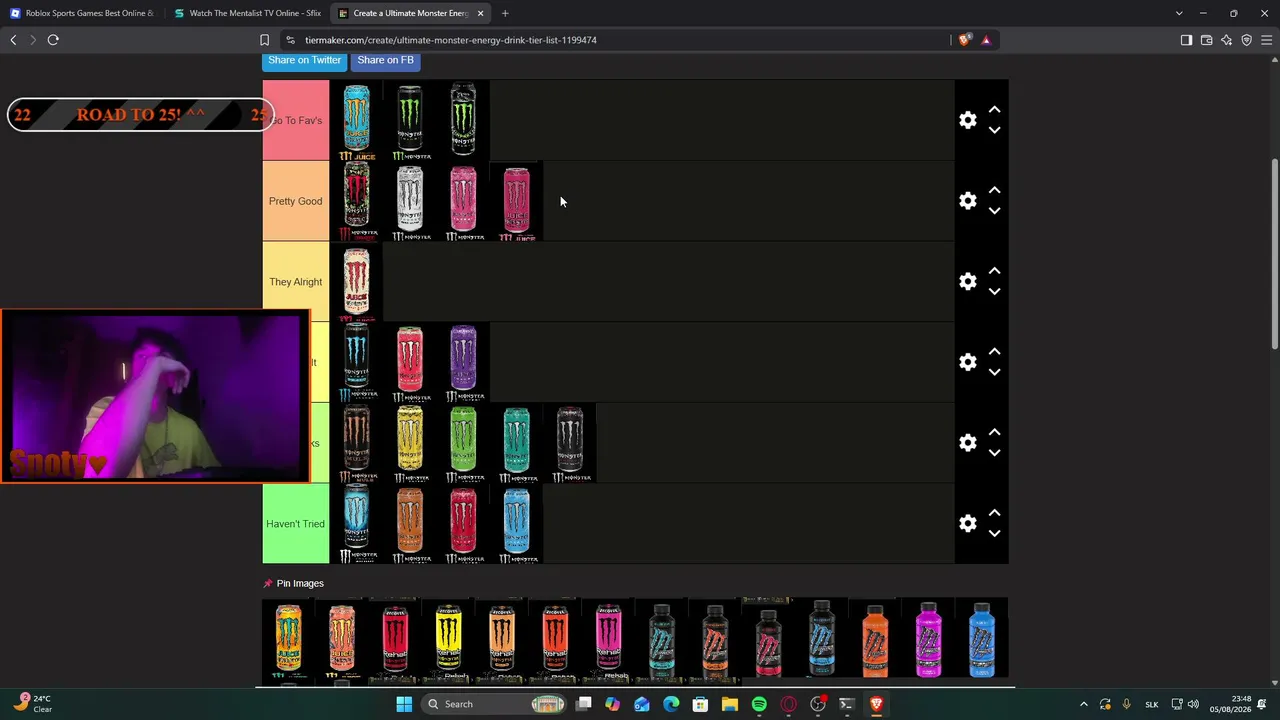Move Haven't Tried tier up
This screenshot has width=1280, height=720.
pyautogui.click(x=994, y=513)
